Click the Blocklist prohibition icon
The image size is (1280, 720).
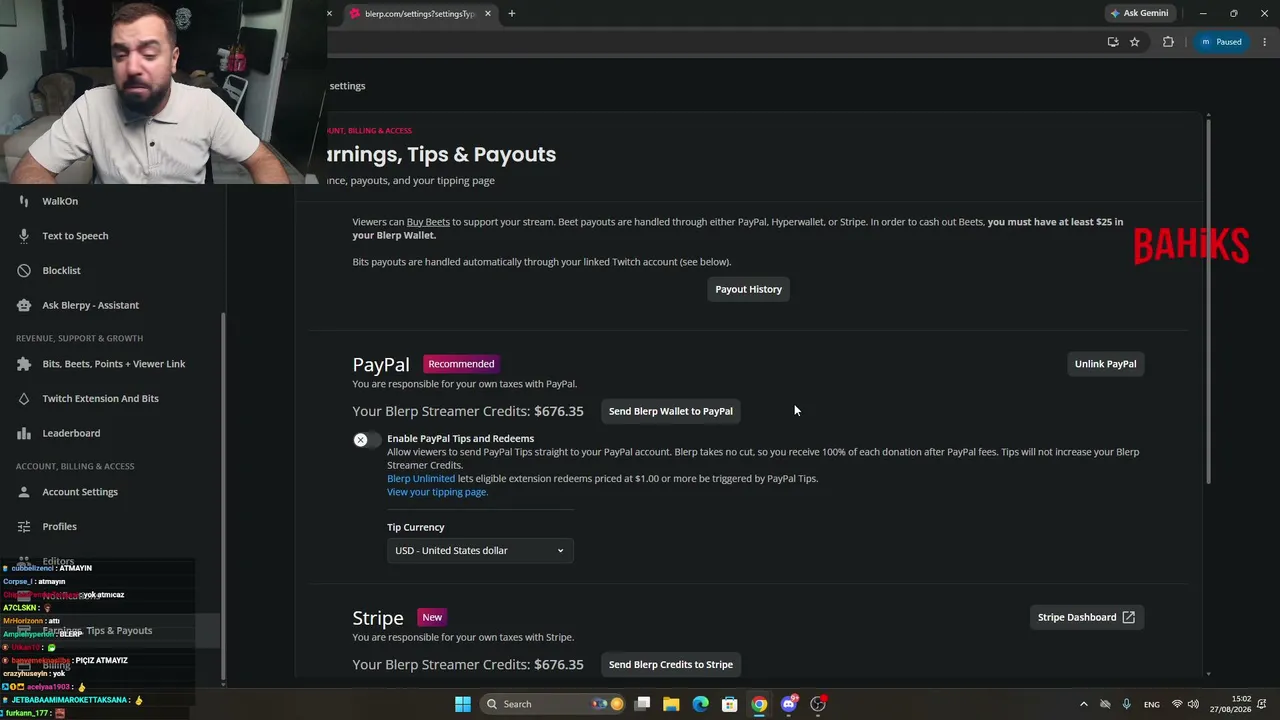click(24, 270)
